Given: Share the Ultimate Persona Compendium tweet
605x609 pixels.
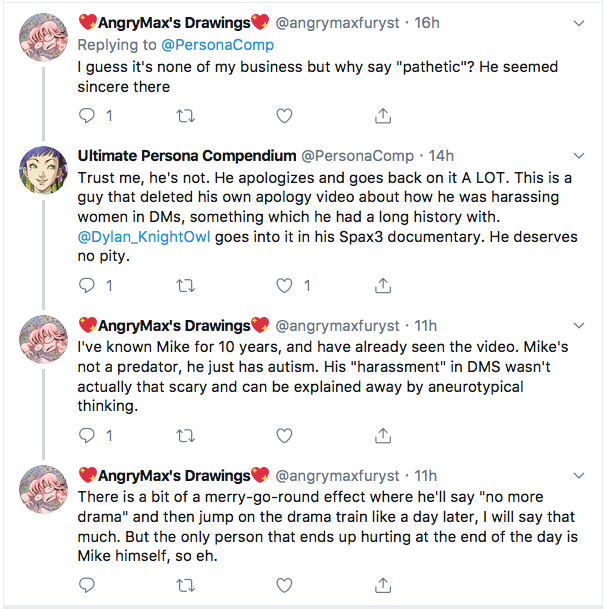Looking at the screenshot, I should (383, 286).
